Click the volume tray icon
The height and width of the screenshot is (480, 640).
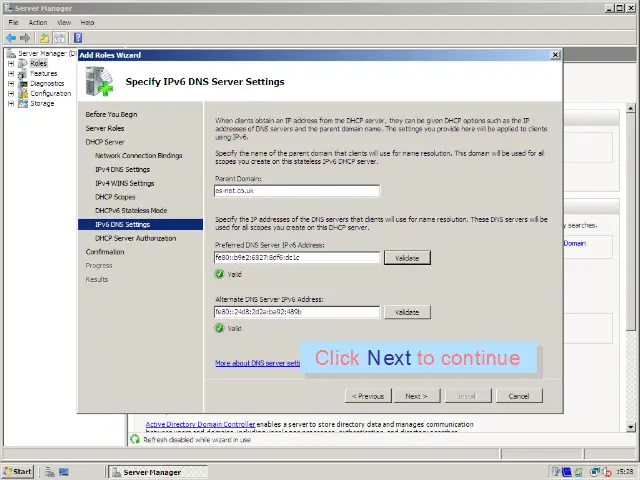(x=607, y=472)
